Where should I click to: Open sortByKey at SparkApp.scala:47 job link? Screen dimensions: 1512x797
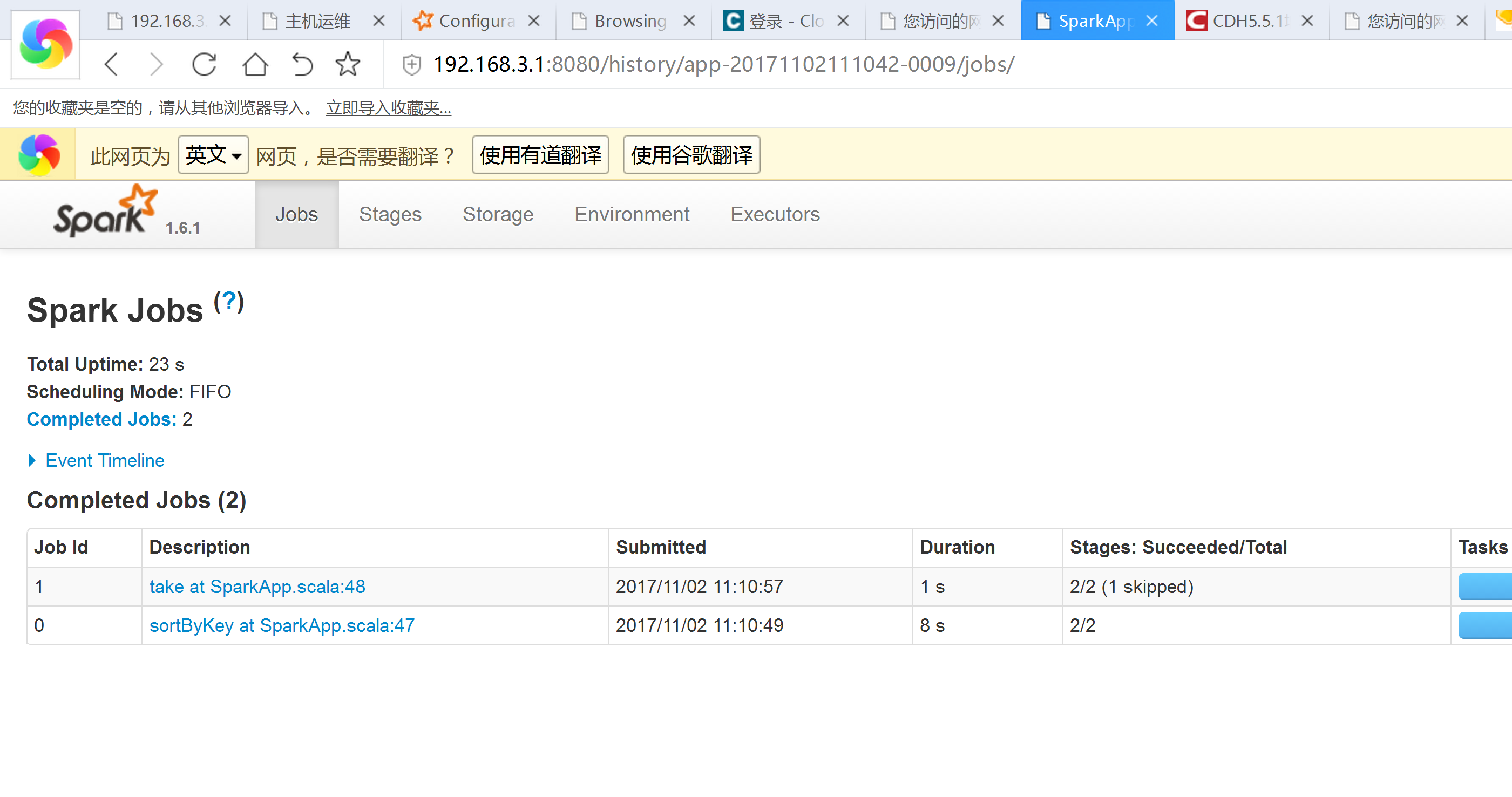pos(282,625)
